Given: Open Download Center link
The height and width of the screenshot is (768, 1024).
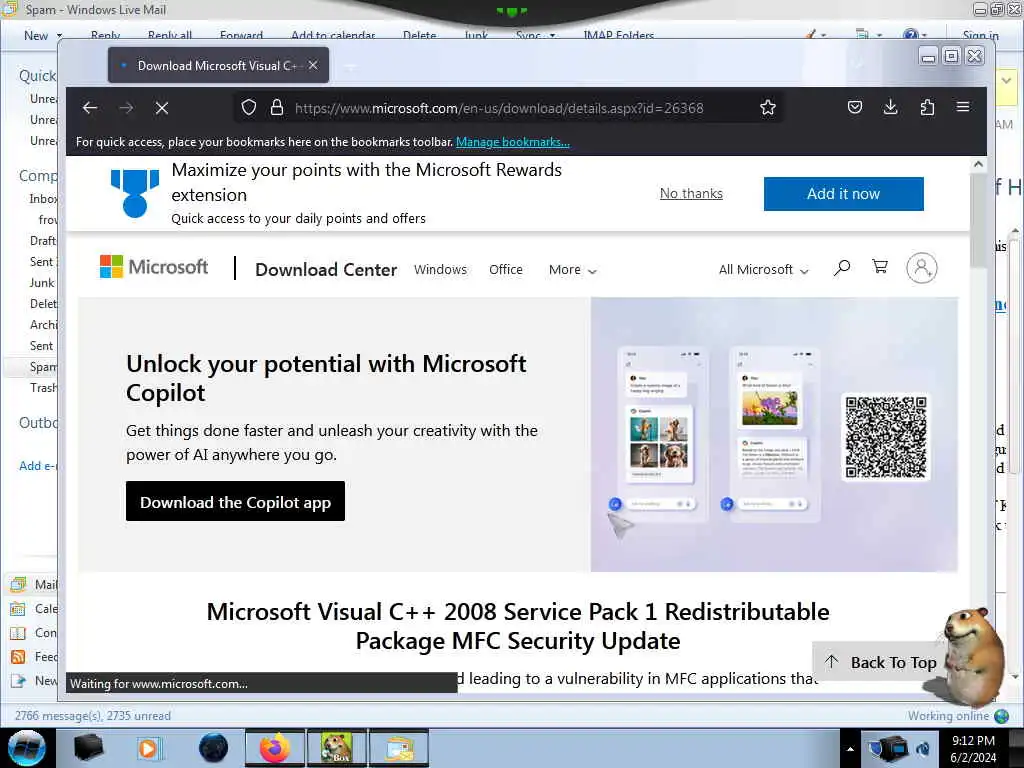Looking at the screenshot, I should pyautogui.click(x=326, y=270).
